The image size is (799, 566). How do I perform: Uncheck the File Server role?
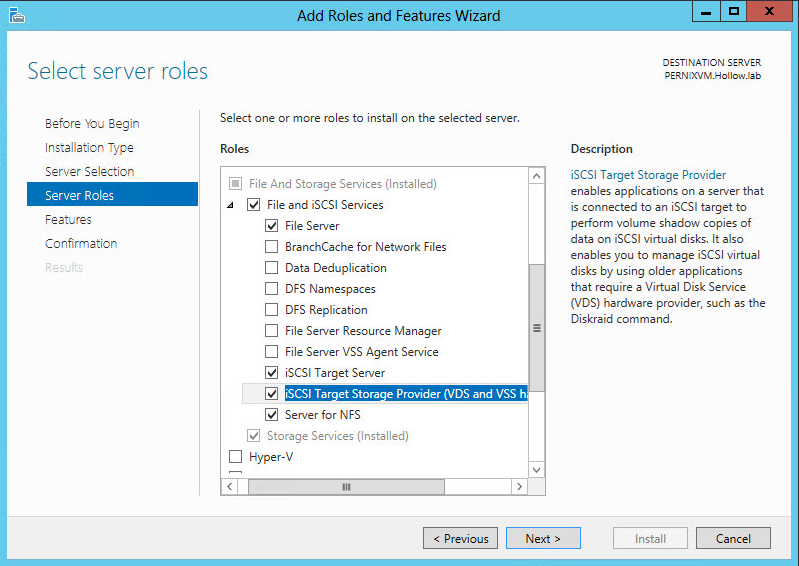[x=271, y=226]
